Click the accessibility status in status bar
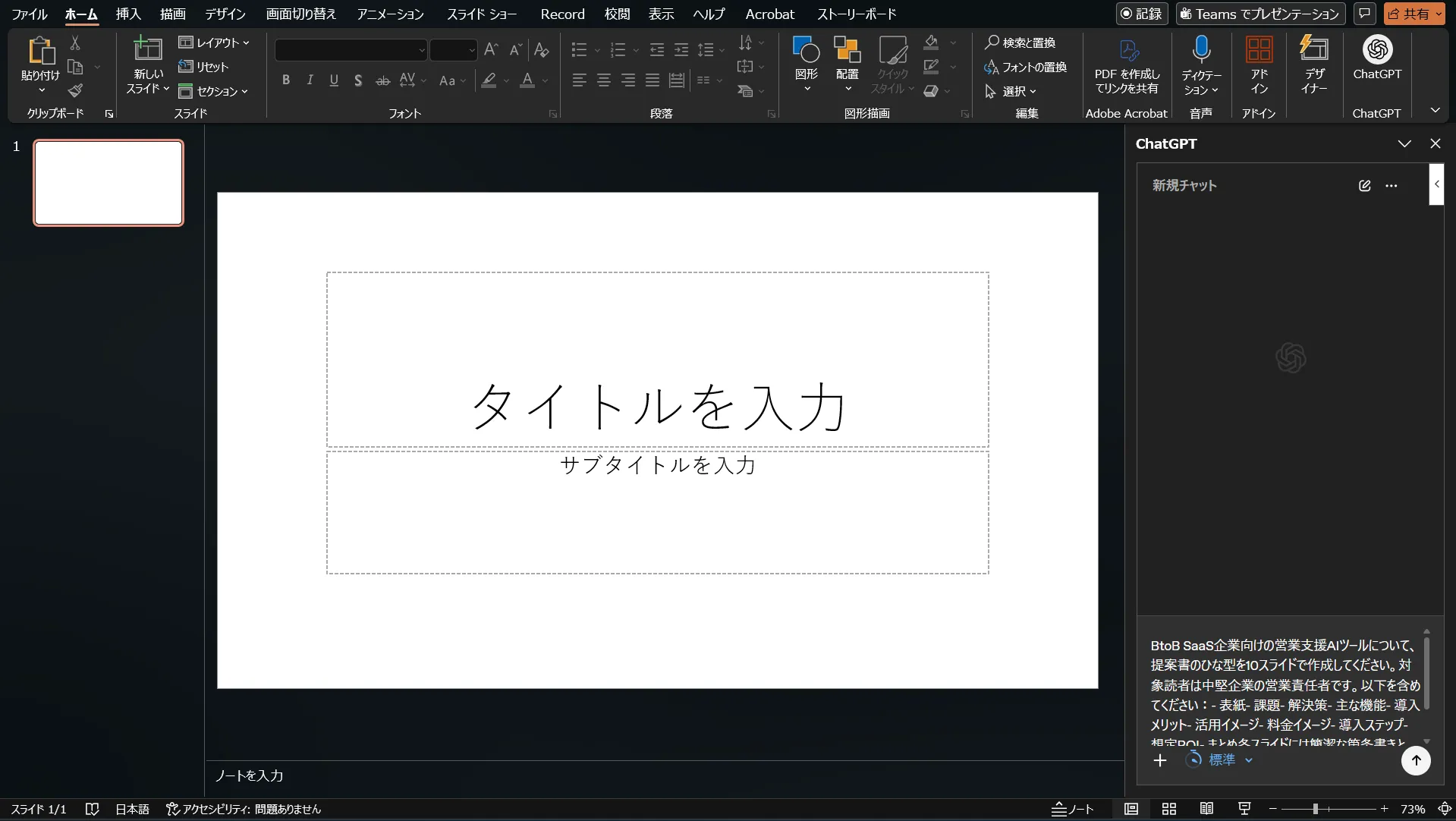 [x=244, y=809]
